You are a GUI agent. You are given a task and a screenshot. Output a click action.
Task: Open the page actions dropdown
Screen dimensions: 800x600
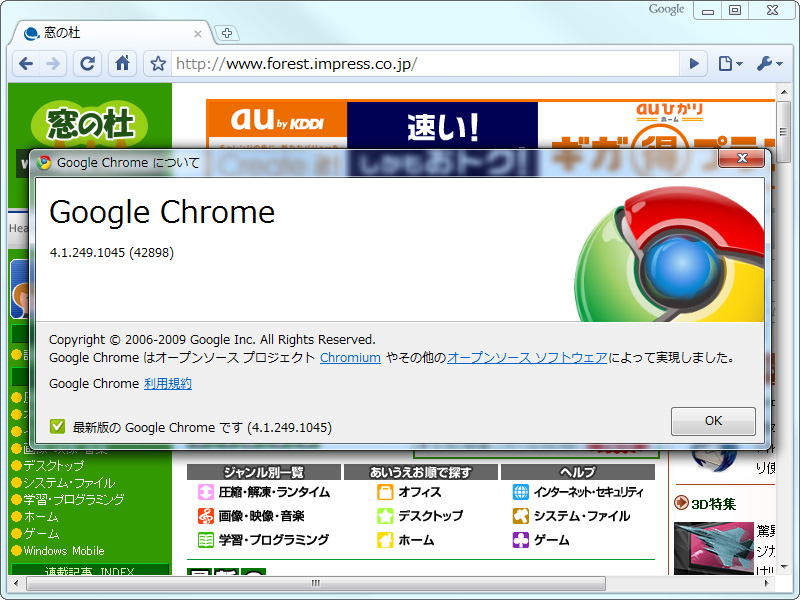coord(724,63)
